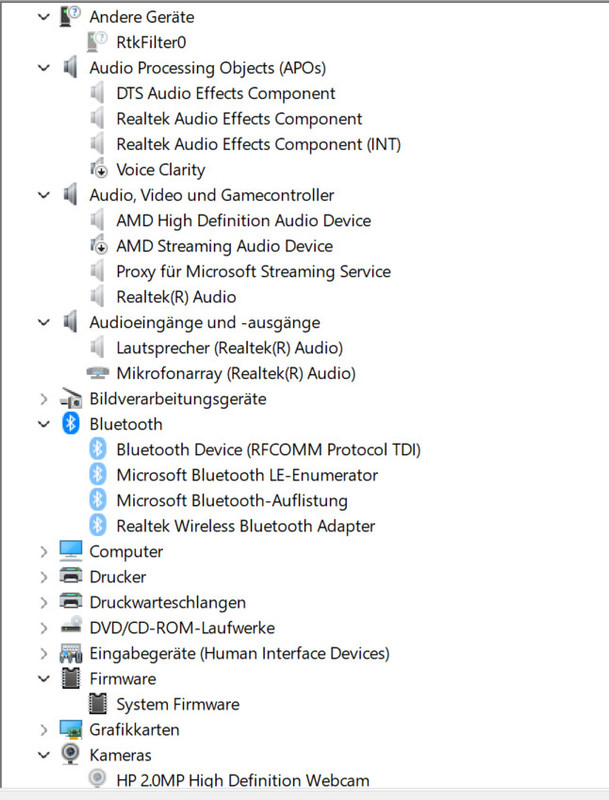Expand the DVD/CD-ROM-Laufwerke category

44,628
